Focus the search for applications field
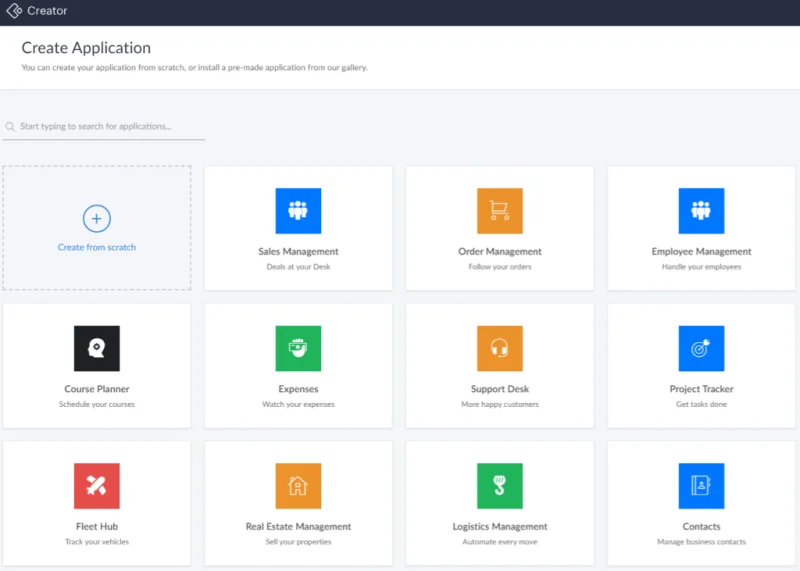The height and width of the screenshot is (571, 800). (104, 127)
